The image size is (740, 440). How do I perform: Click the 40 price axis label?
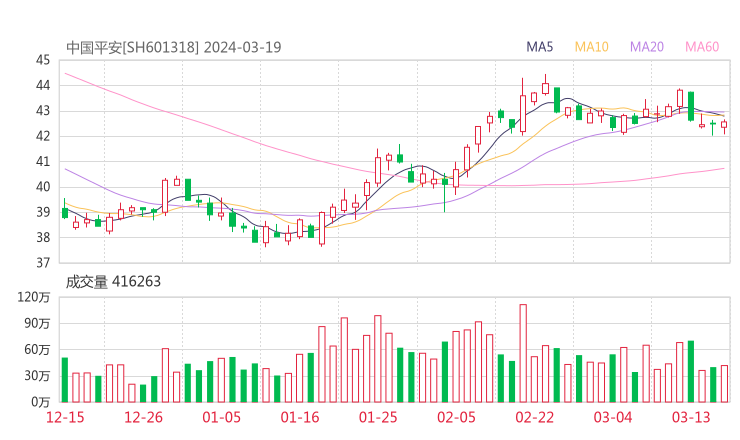43,187
